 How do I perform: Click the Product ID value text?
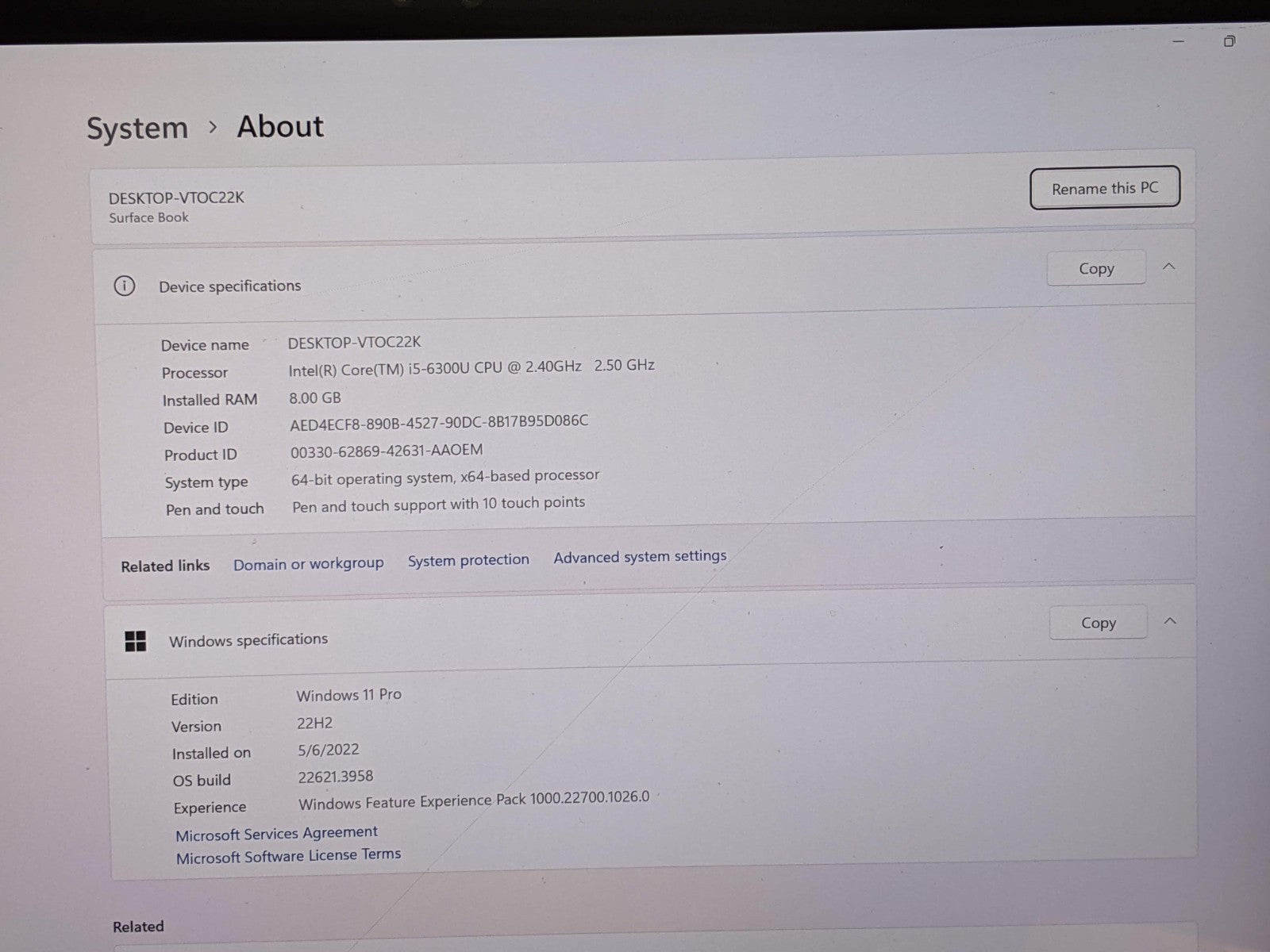[x=387, y=451]
